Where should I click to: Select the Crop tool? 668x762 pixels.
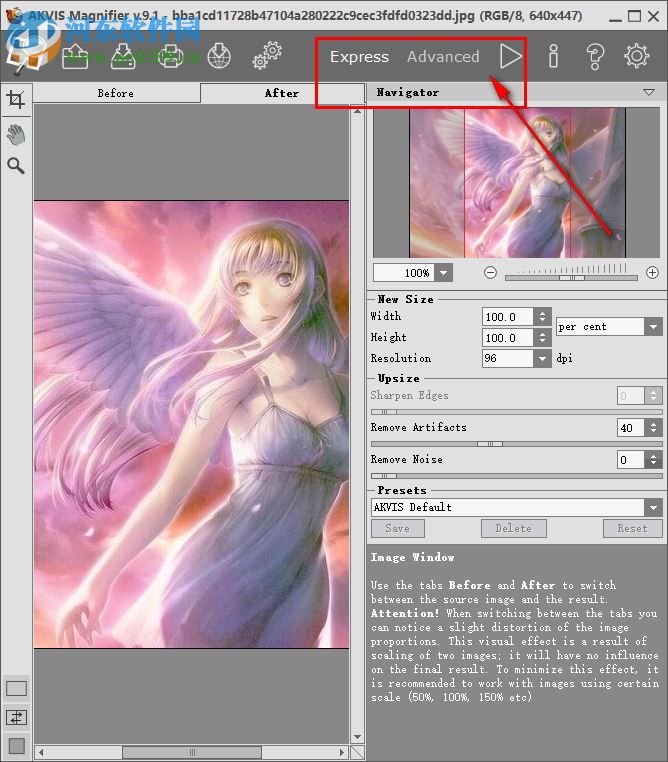16,99
